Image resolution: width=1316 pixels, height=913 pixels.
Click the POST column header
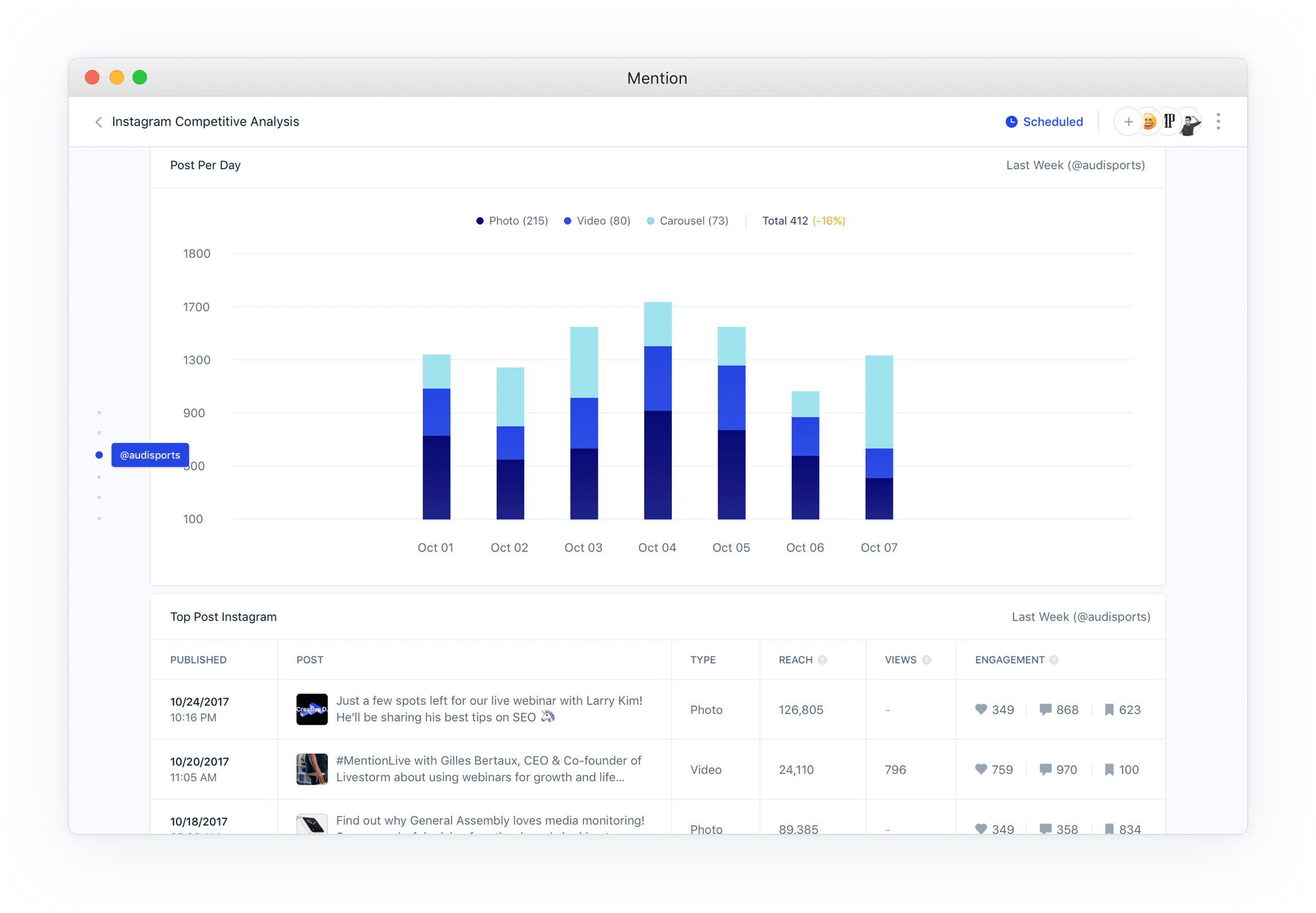(310, 660)
